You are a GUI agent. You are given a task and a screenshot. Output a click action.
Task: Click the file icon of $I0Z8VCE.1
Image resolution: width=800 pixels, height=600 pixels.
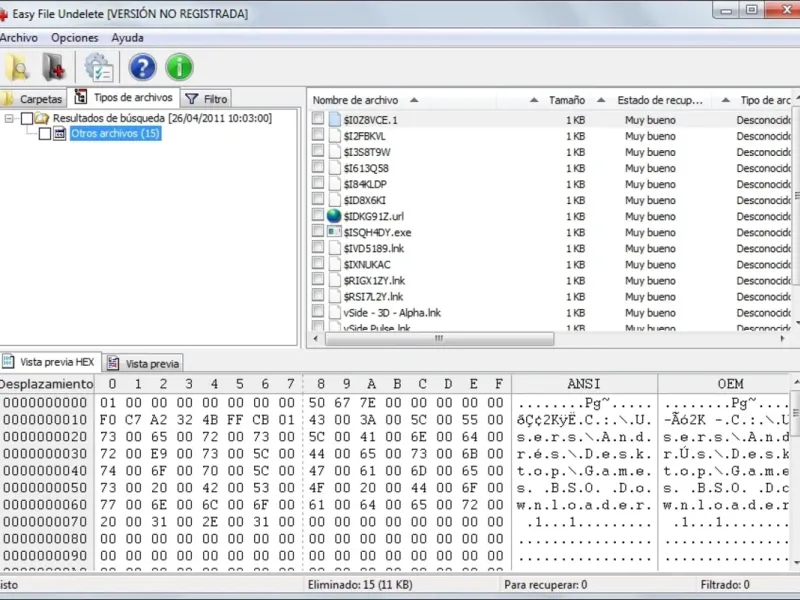[335, 120]
